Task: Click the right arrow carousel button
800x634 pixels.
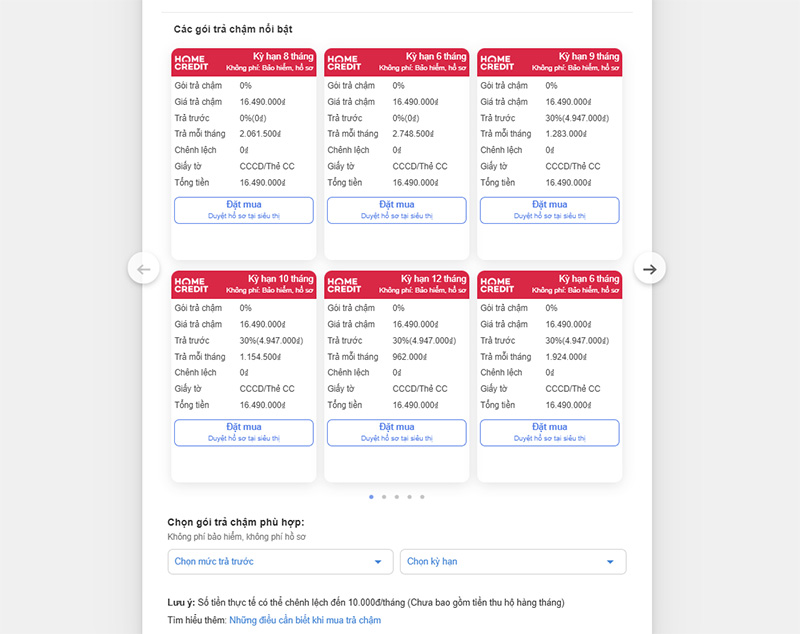Action: coord(649,269)
